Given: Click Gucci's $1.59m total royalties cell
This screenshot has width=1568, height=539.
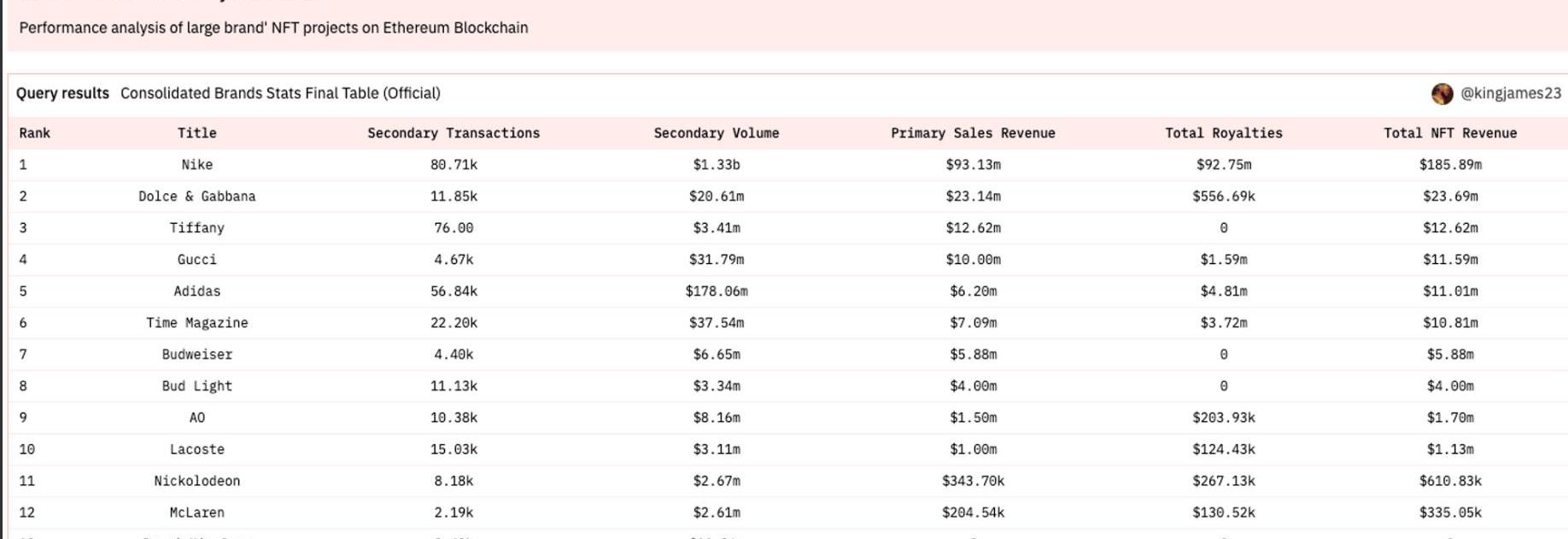Looking at the screenshot, I should pyautogui.click(x=1223, y=260).
